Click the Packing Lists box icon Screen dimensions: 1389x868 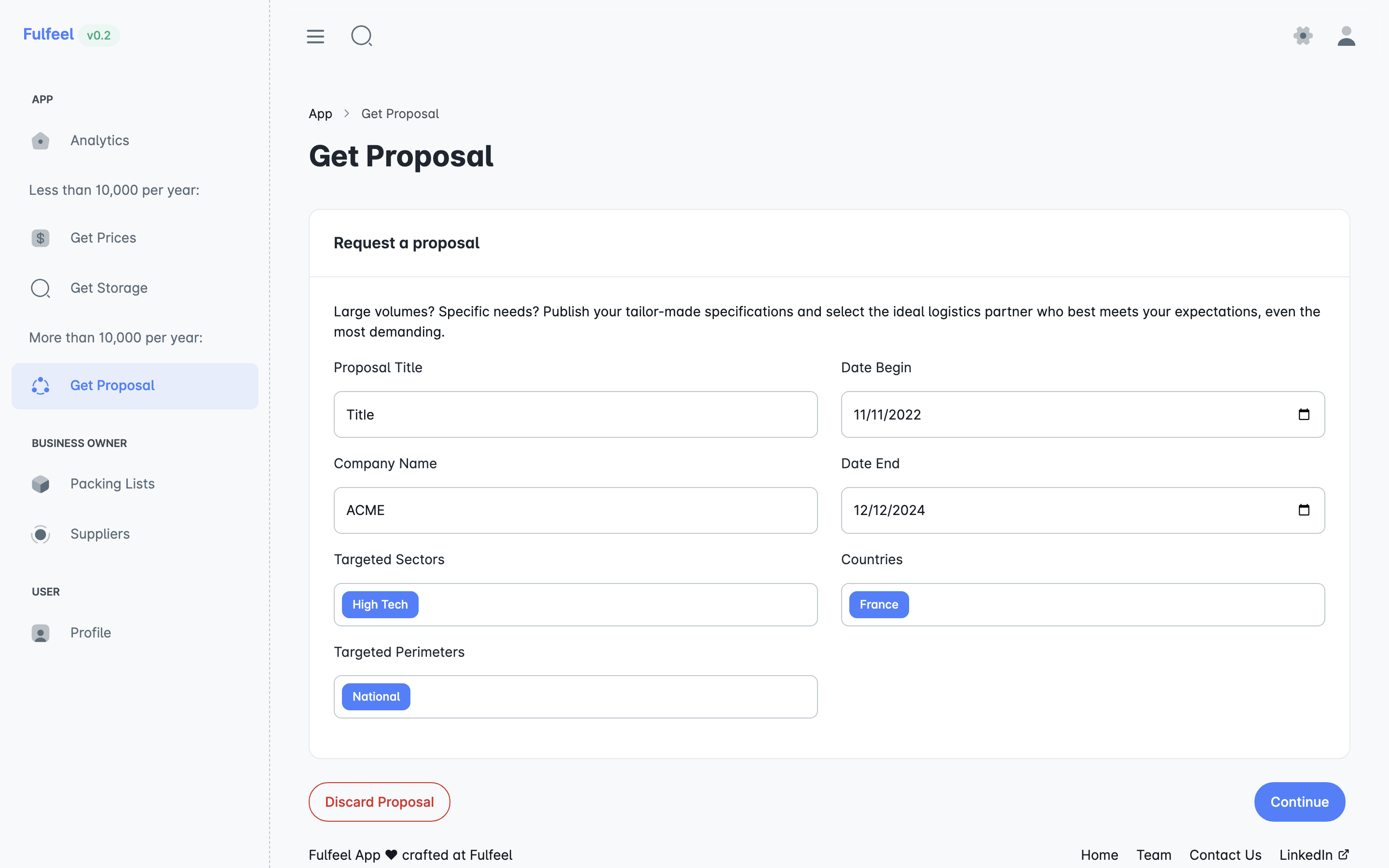pos(40,484)
